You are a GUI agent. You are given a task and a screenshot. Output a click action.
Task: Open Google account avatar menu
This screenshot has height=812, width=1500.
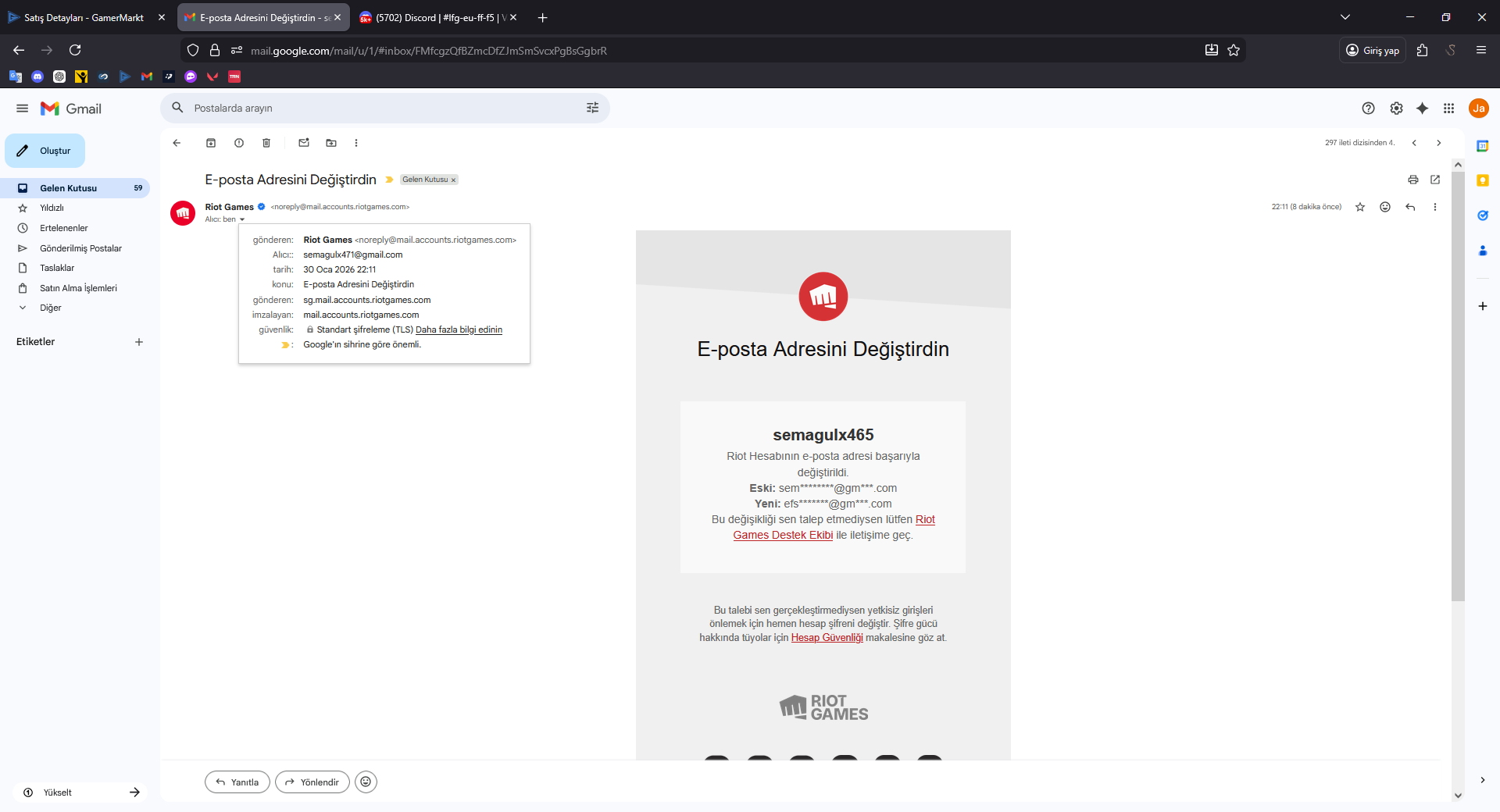pos(1479,109)
